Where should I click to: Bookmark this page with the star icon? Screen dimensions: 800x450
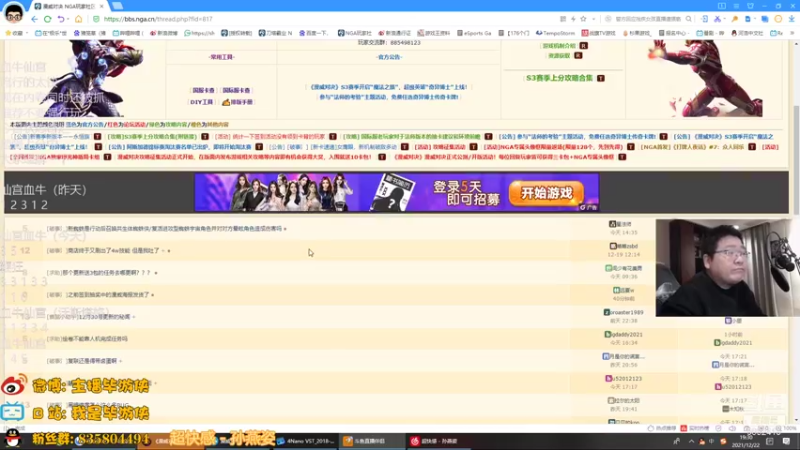[583, 19]
